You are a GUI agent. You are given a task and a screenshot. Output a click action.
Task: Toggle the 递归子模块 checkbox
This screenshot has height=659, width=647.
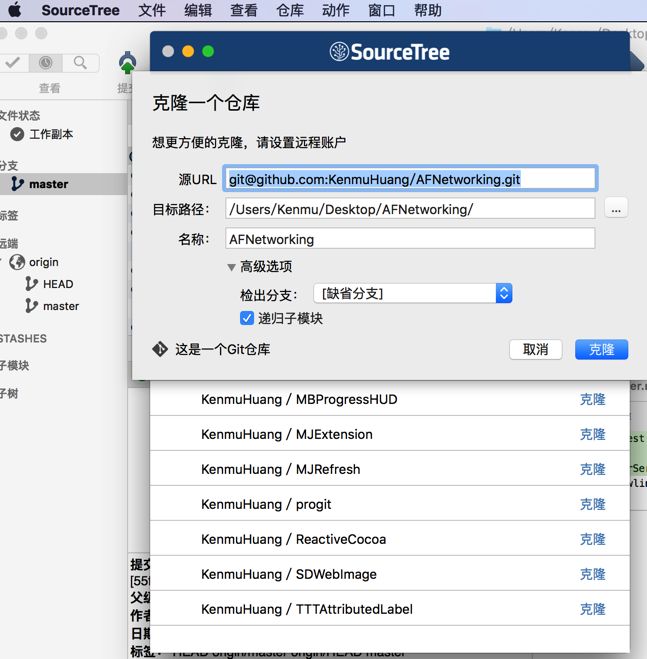(247, 318)
